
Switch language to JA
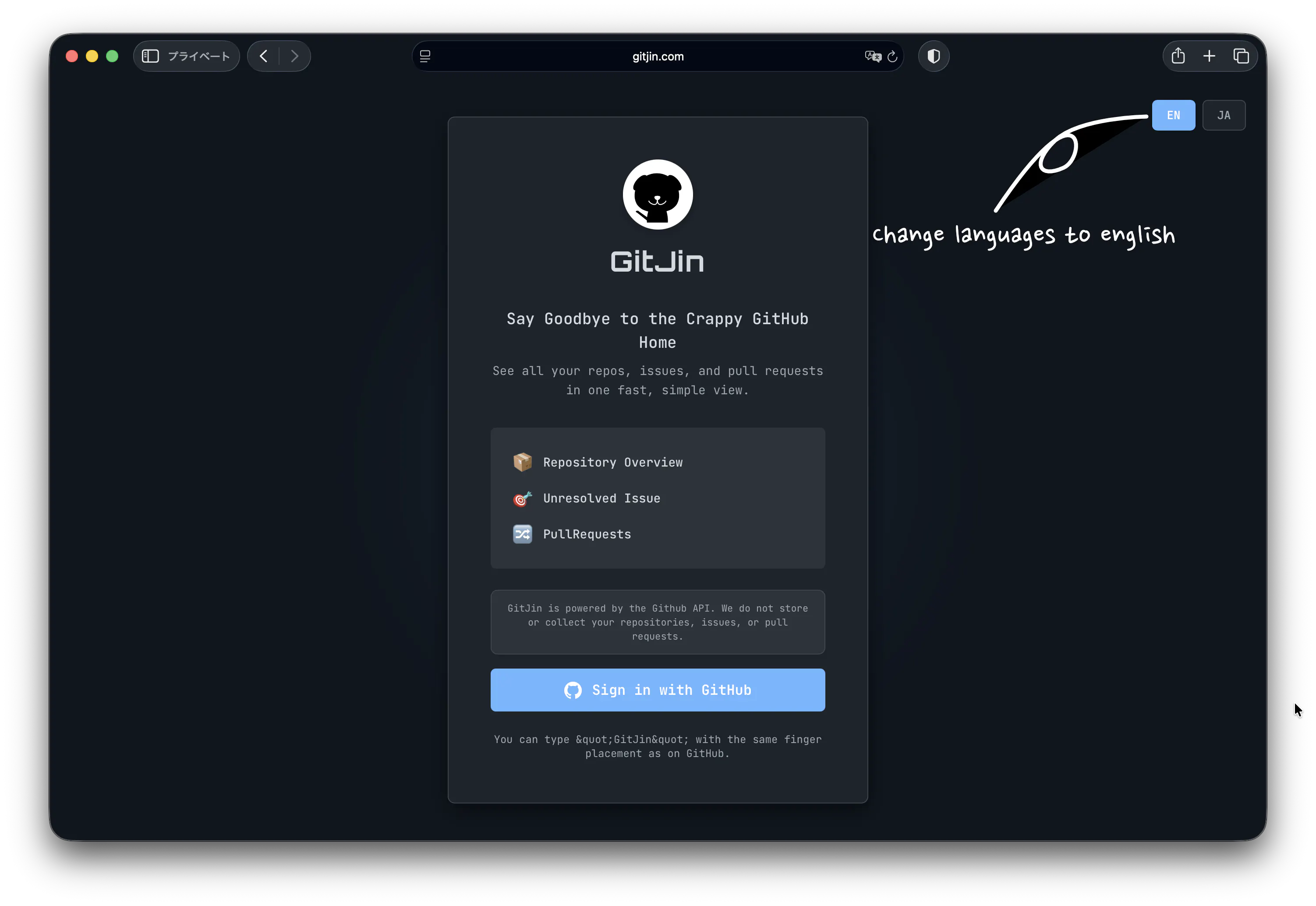pos(1224,115)
